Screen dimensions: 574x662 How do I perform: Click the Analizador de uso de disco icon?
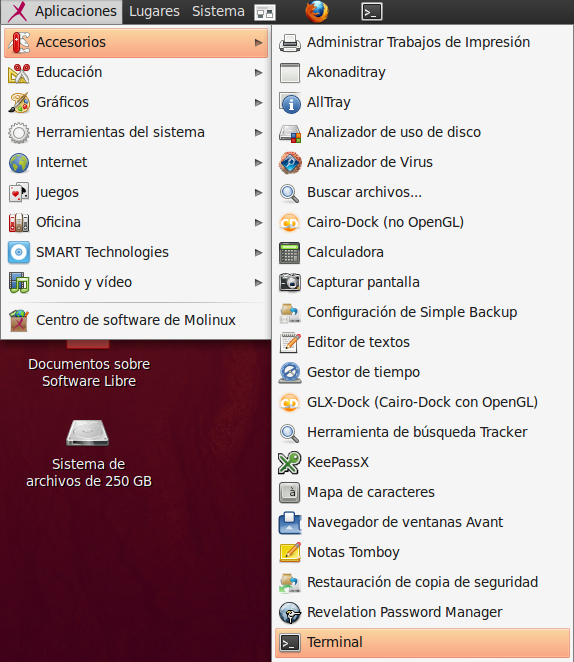click(290, 133)
